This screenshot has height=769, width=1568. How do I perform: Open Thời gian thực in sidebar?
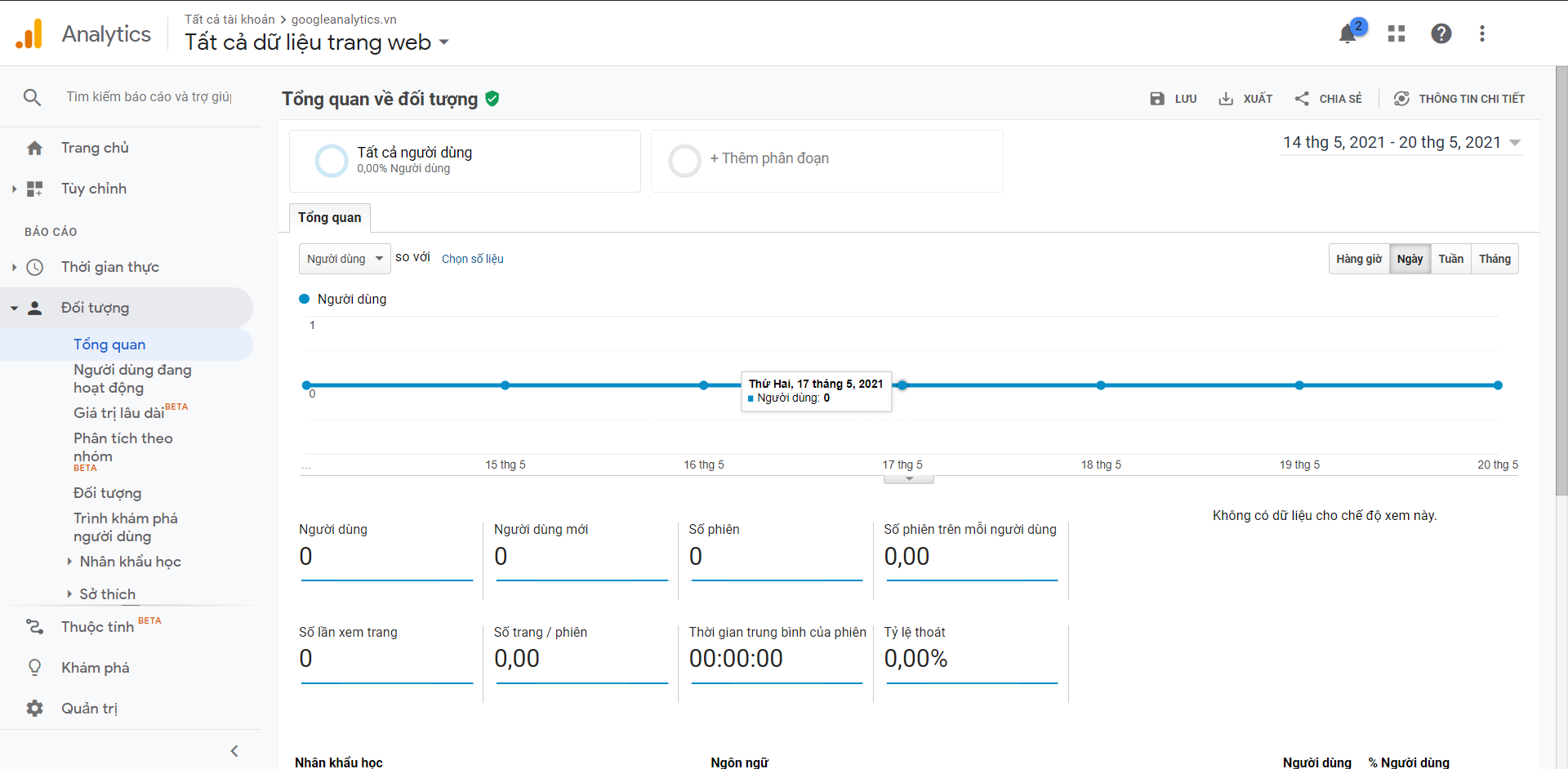coord(109,267)
